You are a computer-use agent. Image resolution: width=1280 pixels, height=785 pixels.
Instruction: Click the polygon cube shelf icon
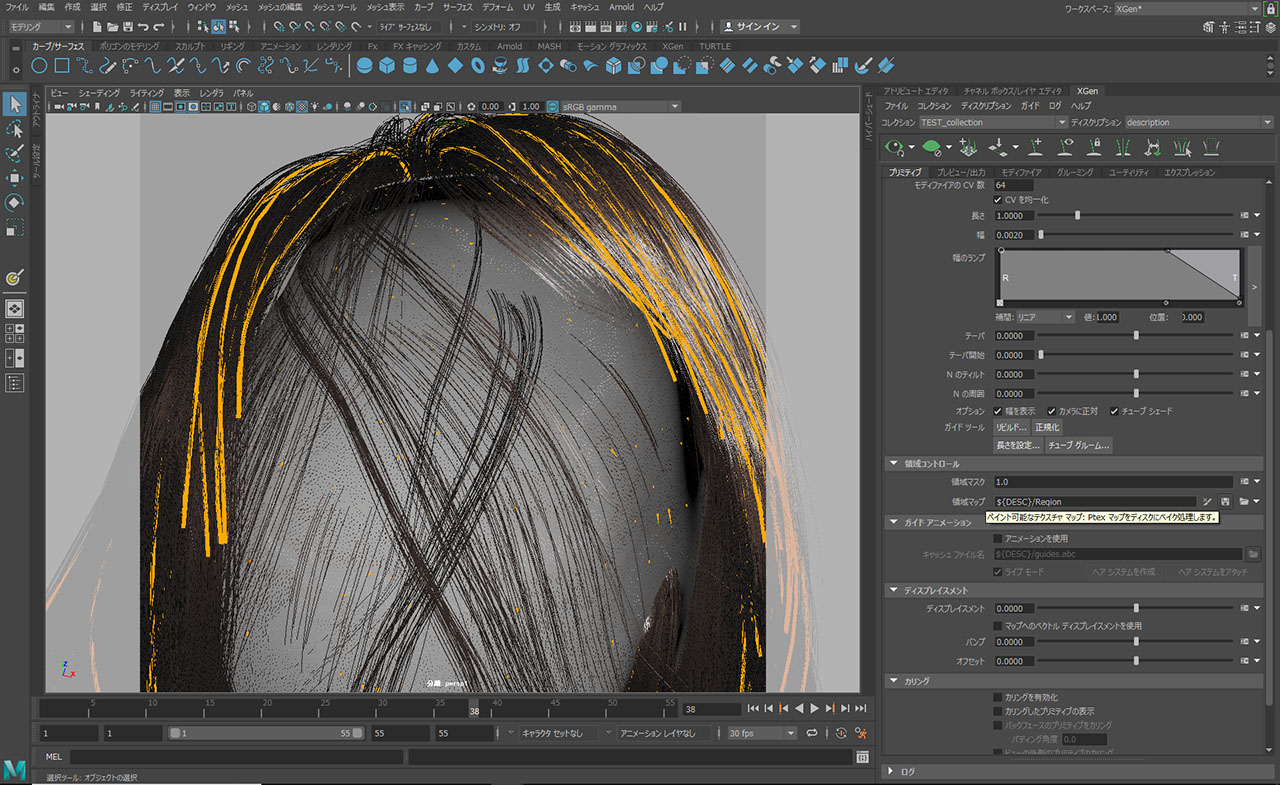click(387, 66)
